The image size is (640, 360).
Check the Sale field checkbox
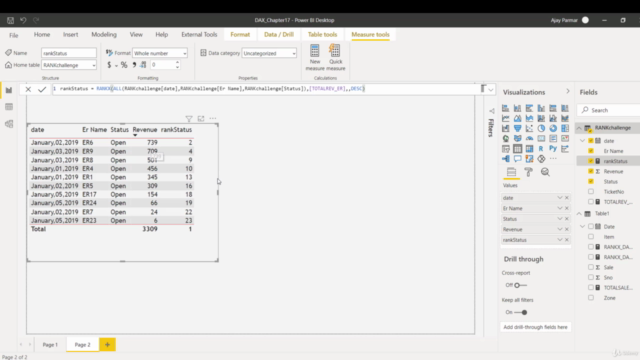pyautogui.click(x=591, y=267)
